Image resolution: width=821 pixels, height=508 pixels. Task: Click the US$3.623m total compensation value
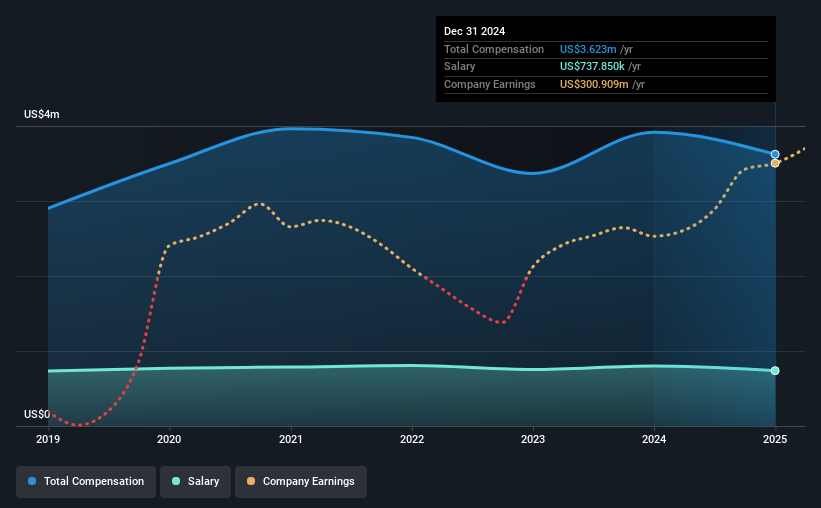tap(588, 49)
